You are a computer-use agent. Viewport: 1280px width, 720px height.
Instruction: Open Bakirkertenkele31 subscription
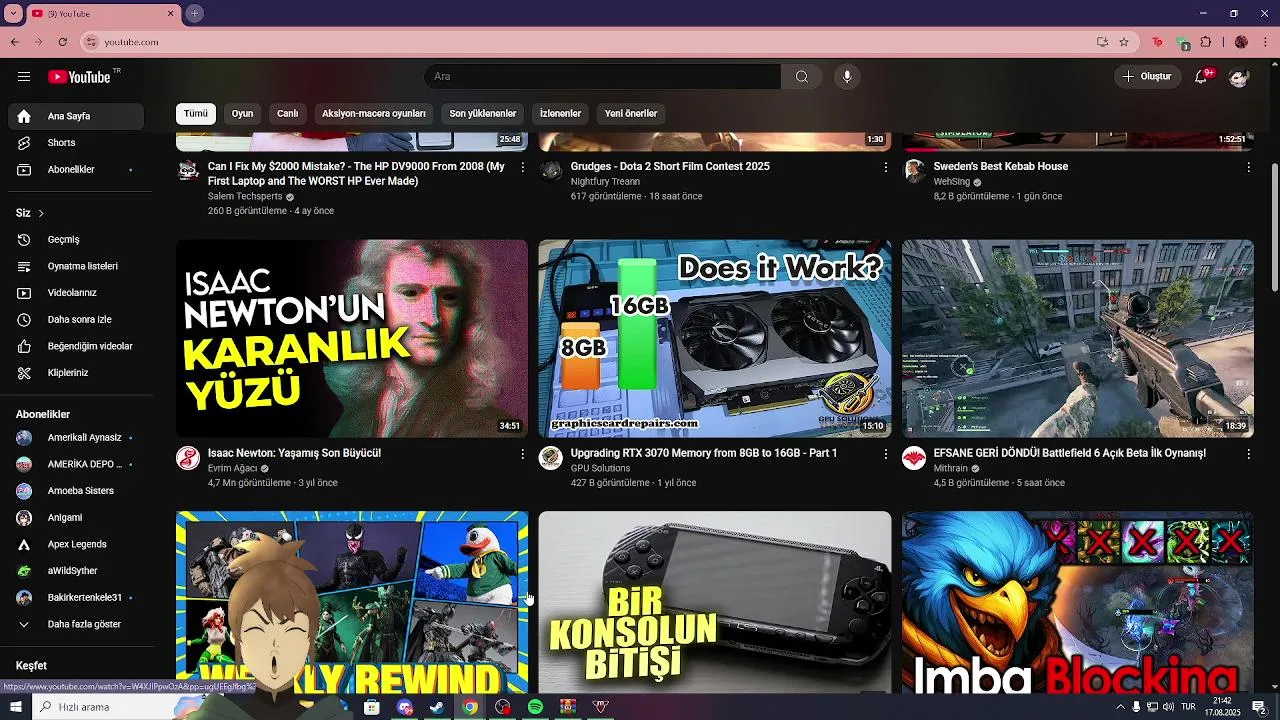pyautogui.click(x=76, y=598)
